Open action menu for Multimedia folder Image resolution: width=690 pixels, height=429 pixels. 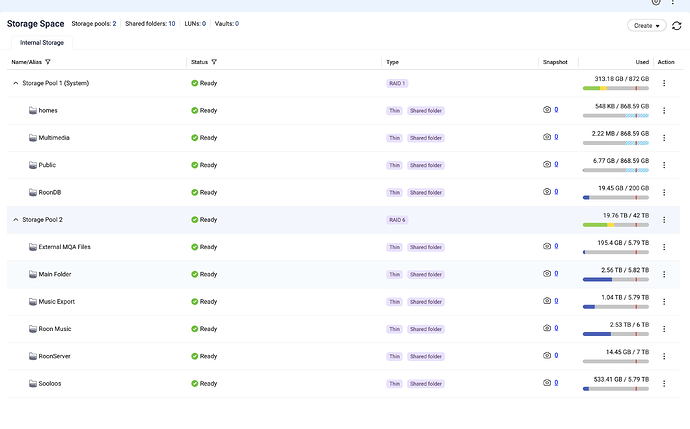[x=664, y=138]
